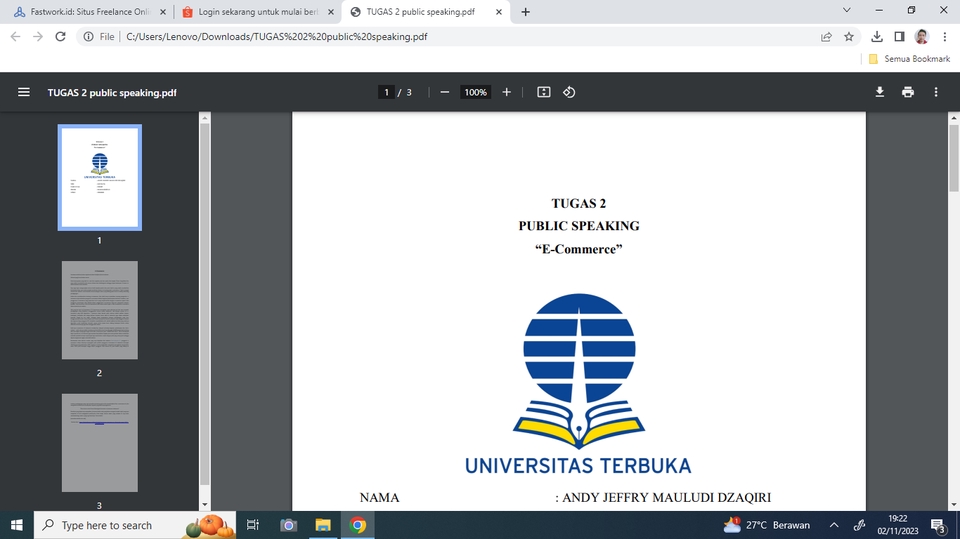
Task: Download the PDF from viewer toolbar
Action: 880,92
